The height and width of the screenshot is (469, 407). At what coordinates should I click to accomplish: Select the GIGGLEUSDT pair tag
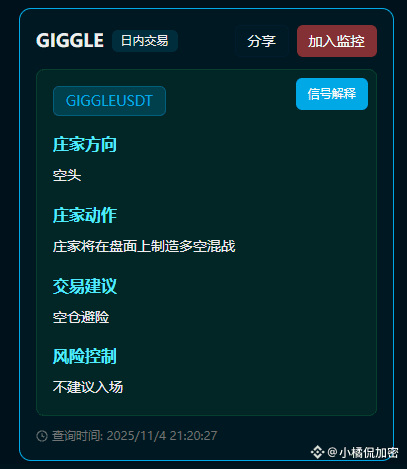click(x=109, y=101)
